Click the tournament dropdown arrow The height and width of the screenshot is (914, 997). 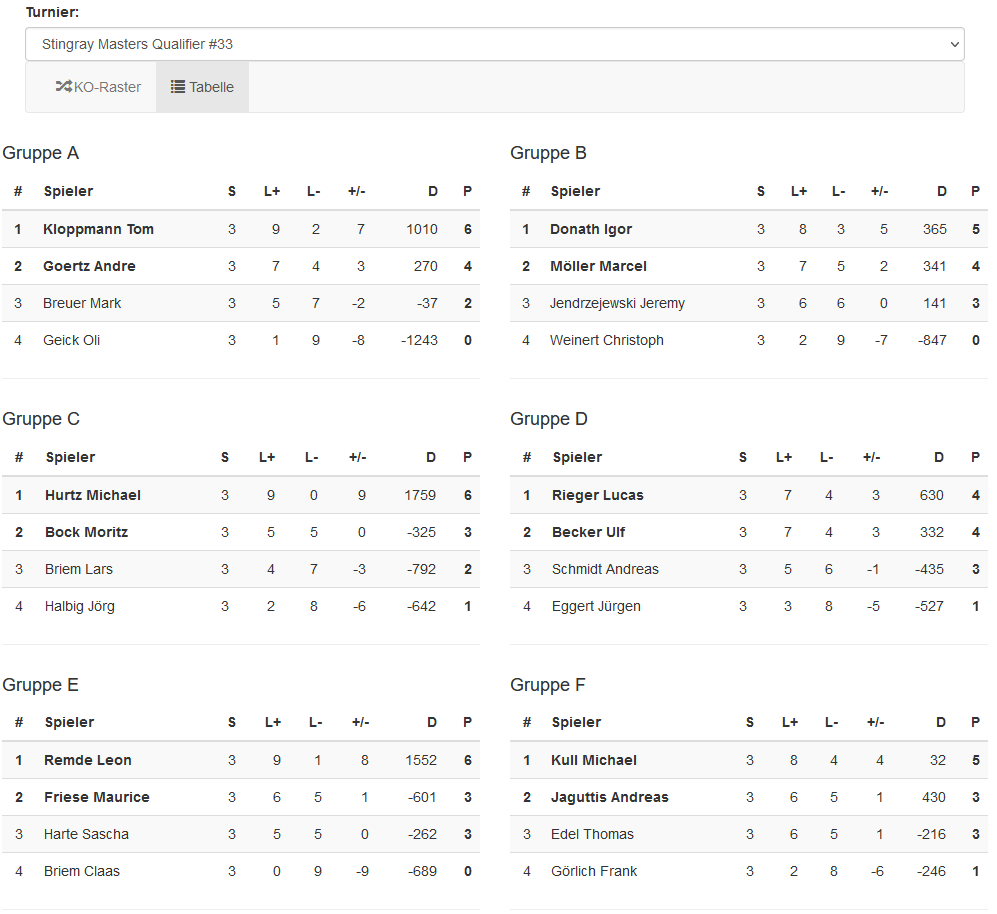954,44
